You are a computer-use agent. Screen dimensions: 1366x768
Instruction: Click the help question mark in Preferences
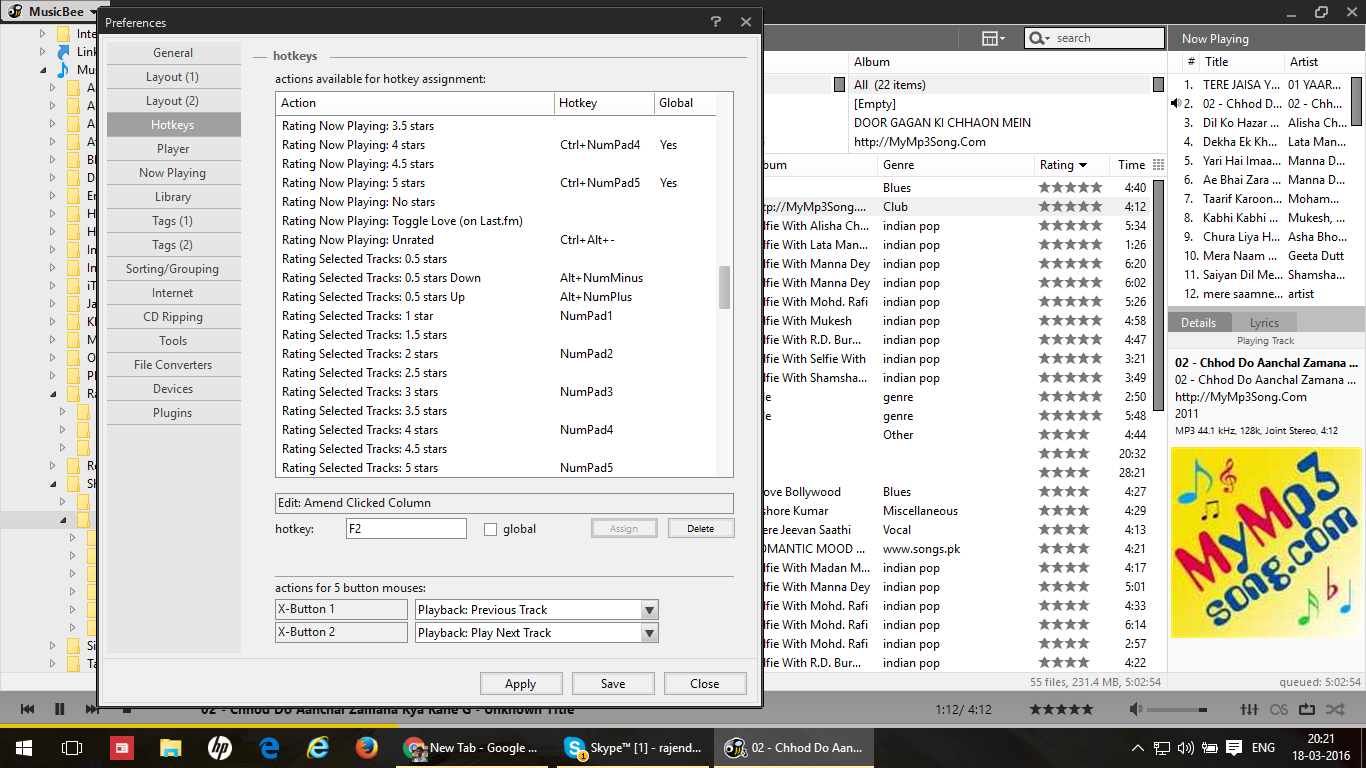tap(717, 22)
